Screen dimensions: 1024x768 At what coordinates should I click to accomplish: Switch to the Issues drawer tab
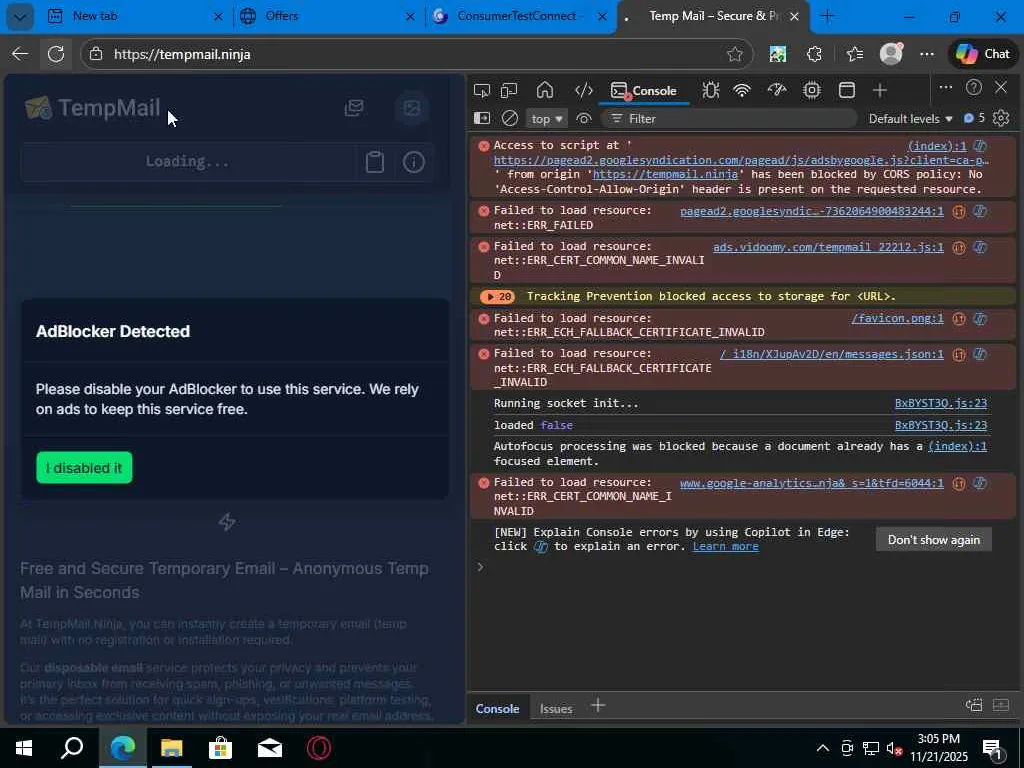[556, 709]
